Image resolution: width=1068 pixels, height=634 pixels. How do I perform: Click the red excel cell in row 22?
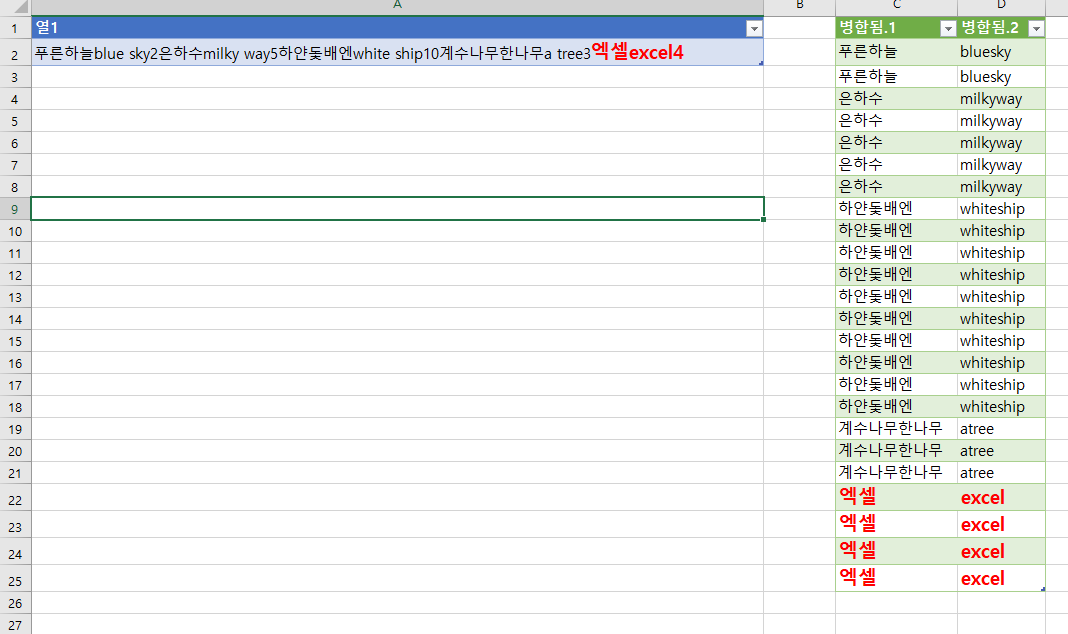point(1001,497)
